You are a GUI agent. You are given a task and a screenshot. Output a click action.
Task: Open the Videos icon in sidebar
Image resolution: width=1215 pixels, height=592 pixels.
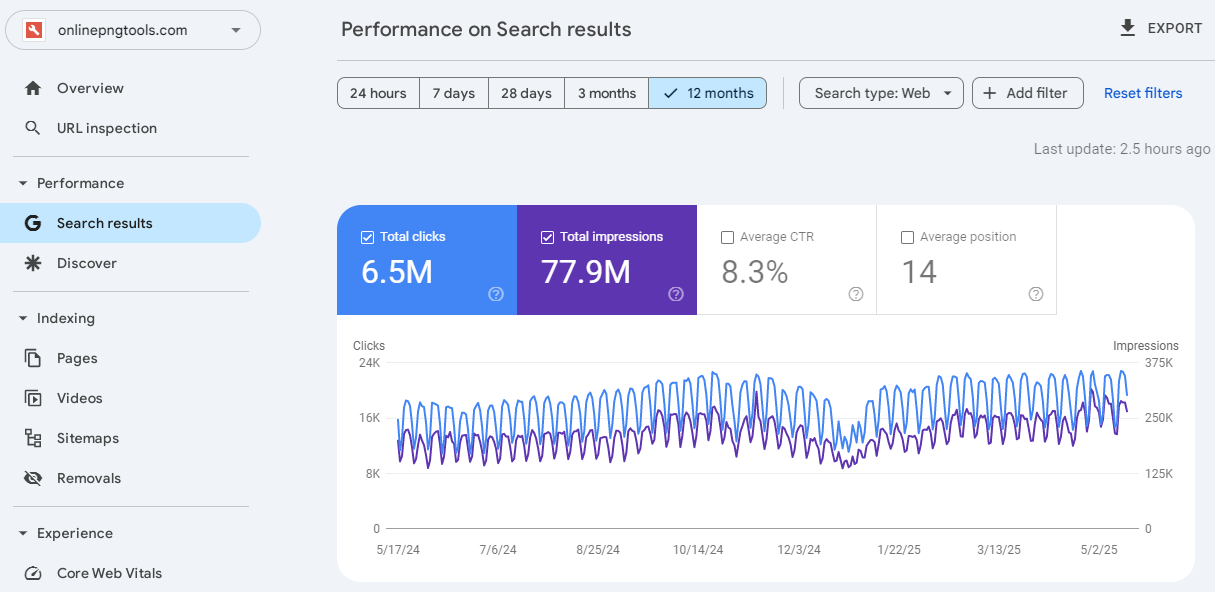coord(33,398)
